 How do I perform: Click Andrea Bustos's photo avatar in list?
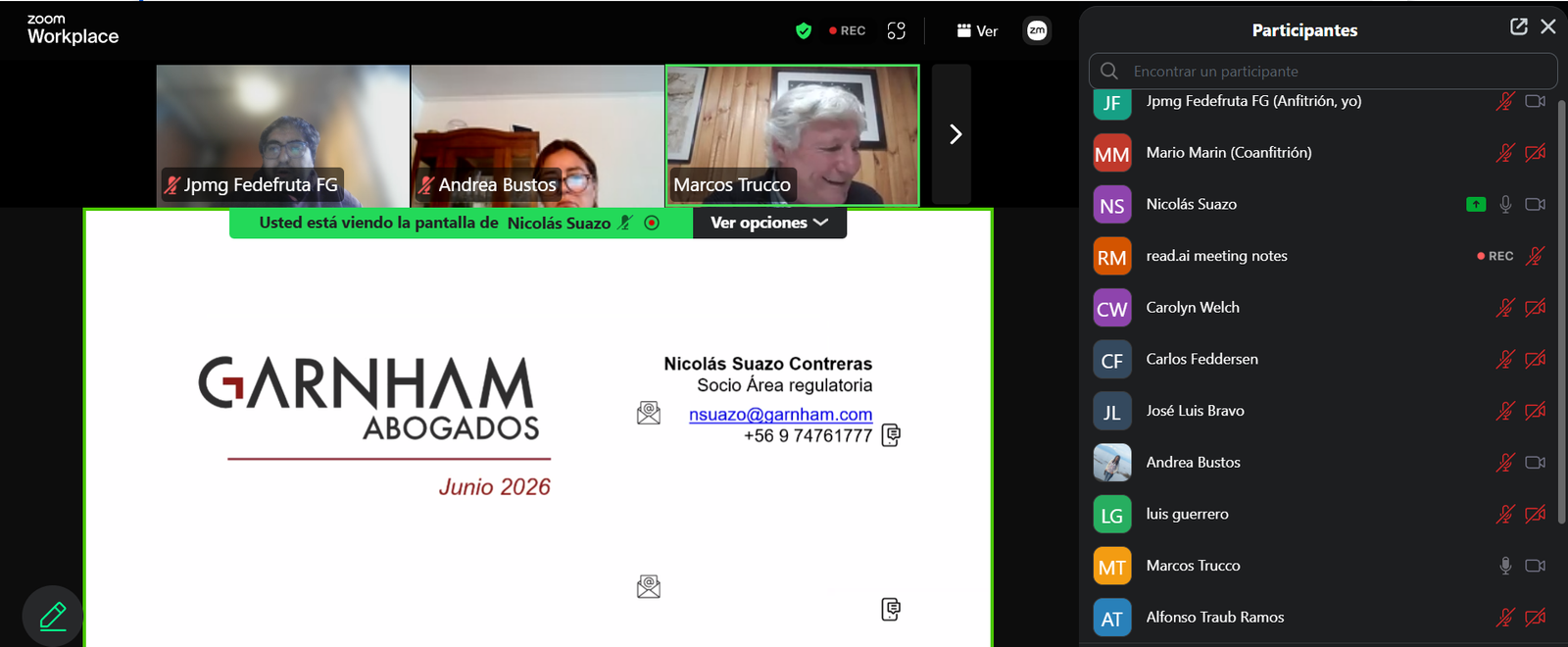(1112, 463)
